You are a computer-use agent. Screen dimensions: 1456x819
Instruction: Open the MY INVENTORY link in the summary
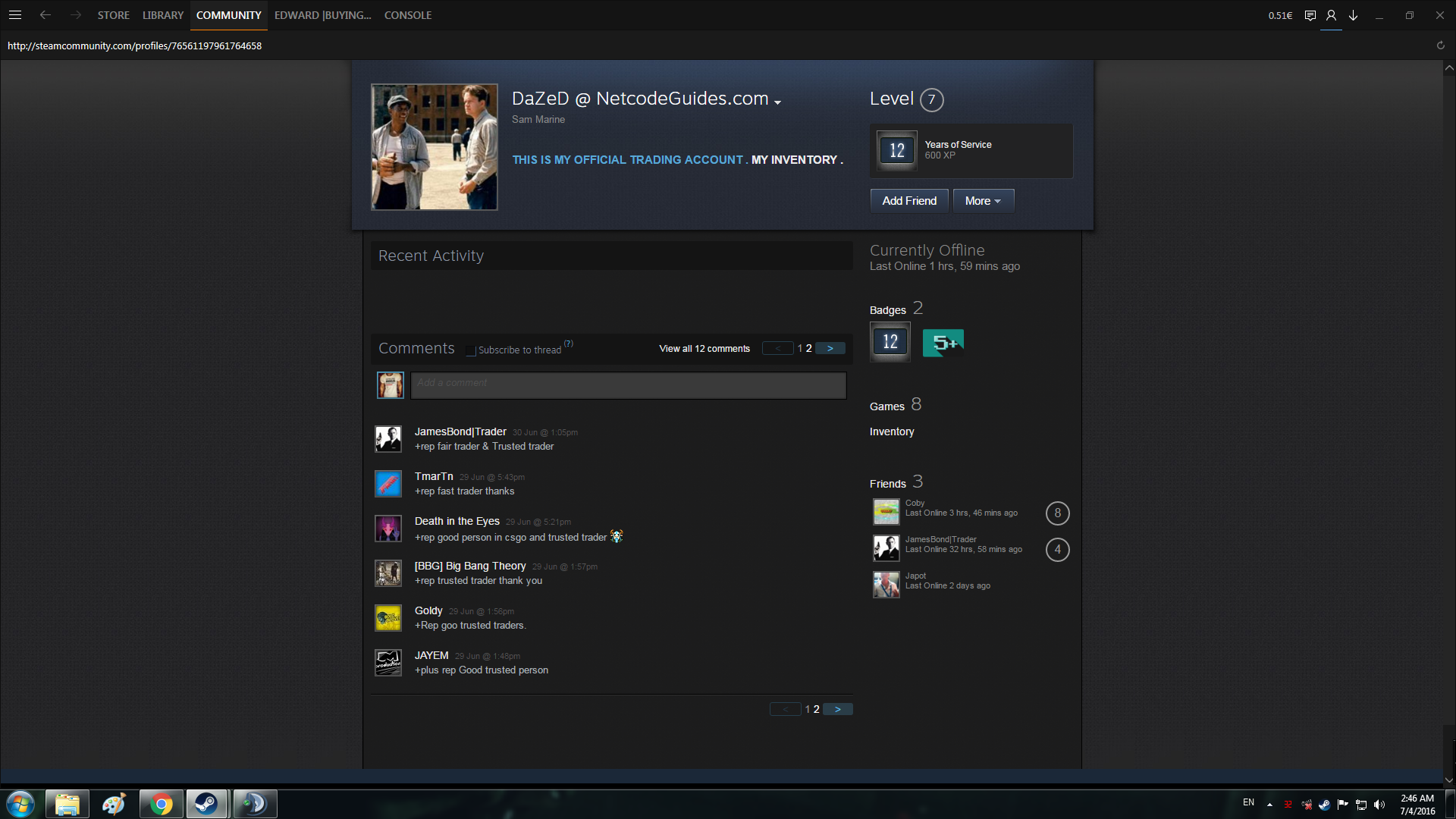tap(794, 160)
